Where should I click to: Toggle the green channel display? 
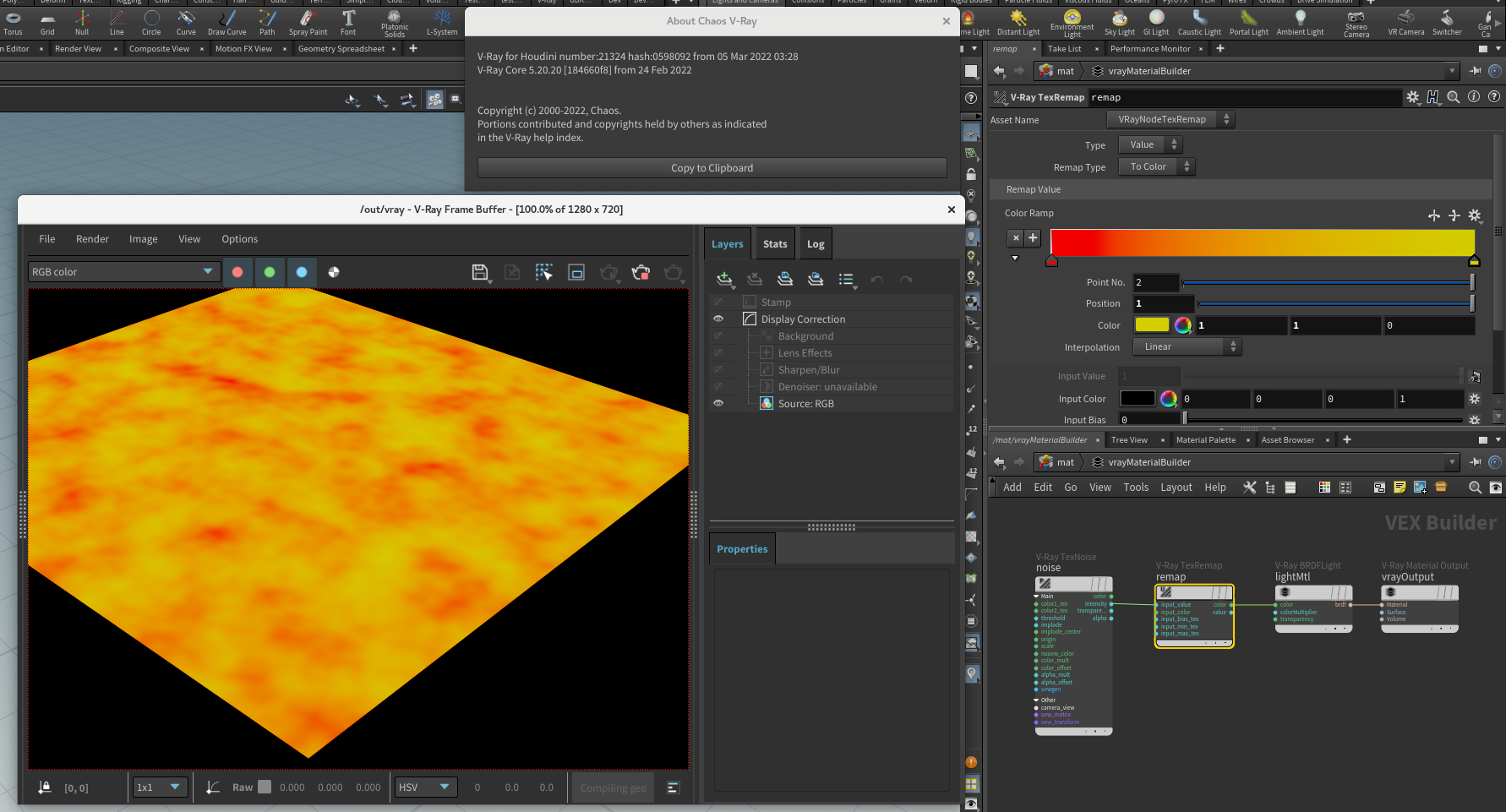(x=270, y=272)
